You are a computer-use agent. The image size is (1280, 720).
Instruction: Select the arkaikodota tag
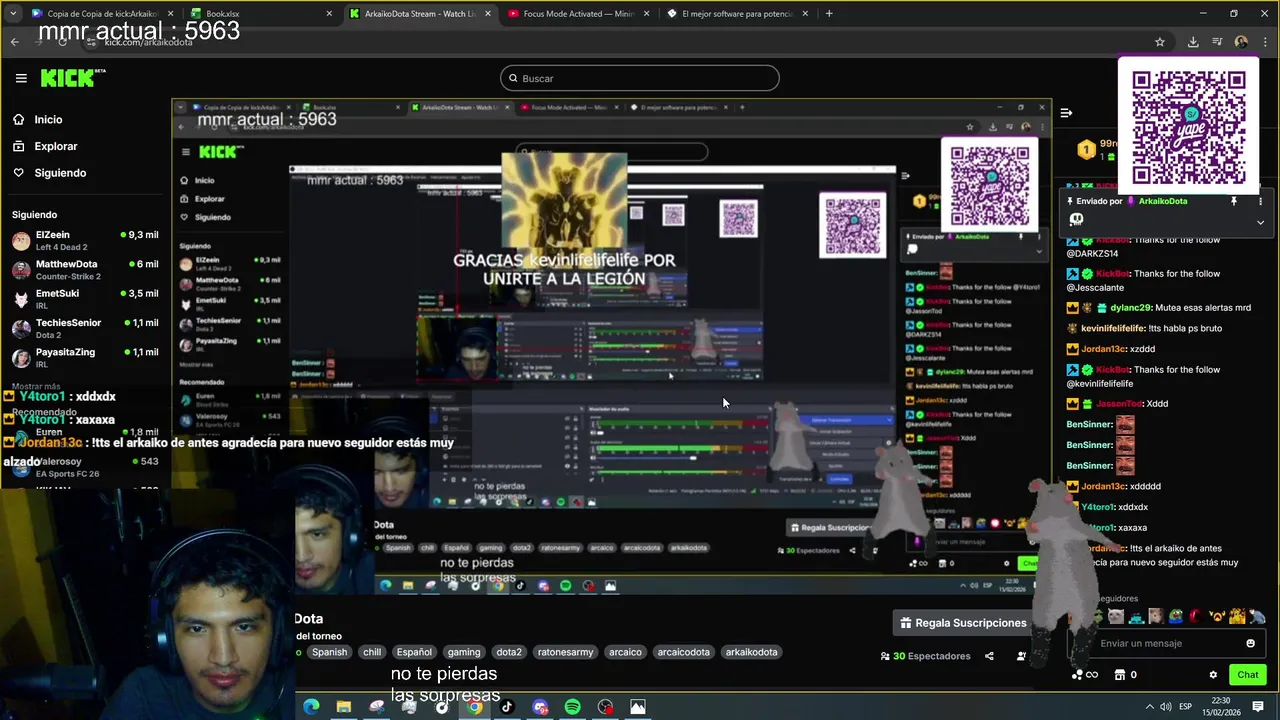point(751,652)
